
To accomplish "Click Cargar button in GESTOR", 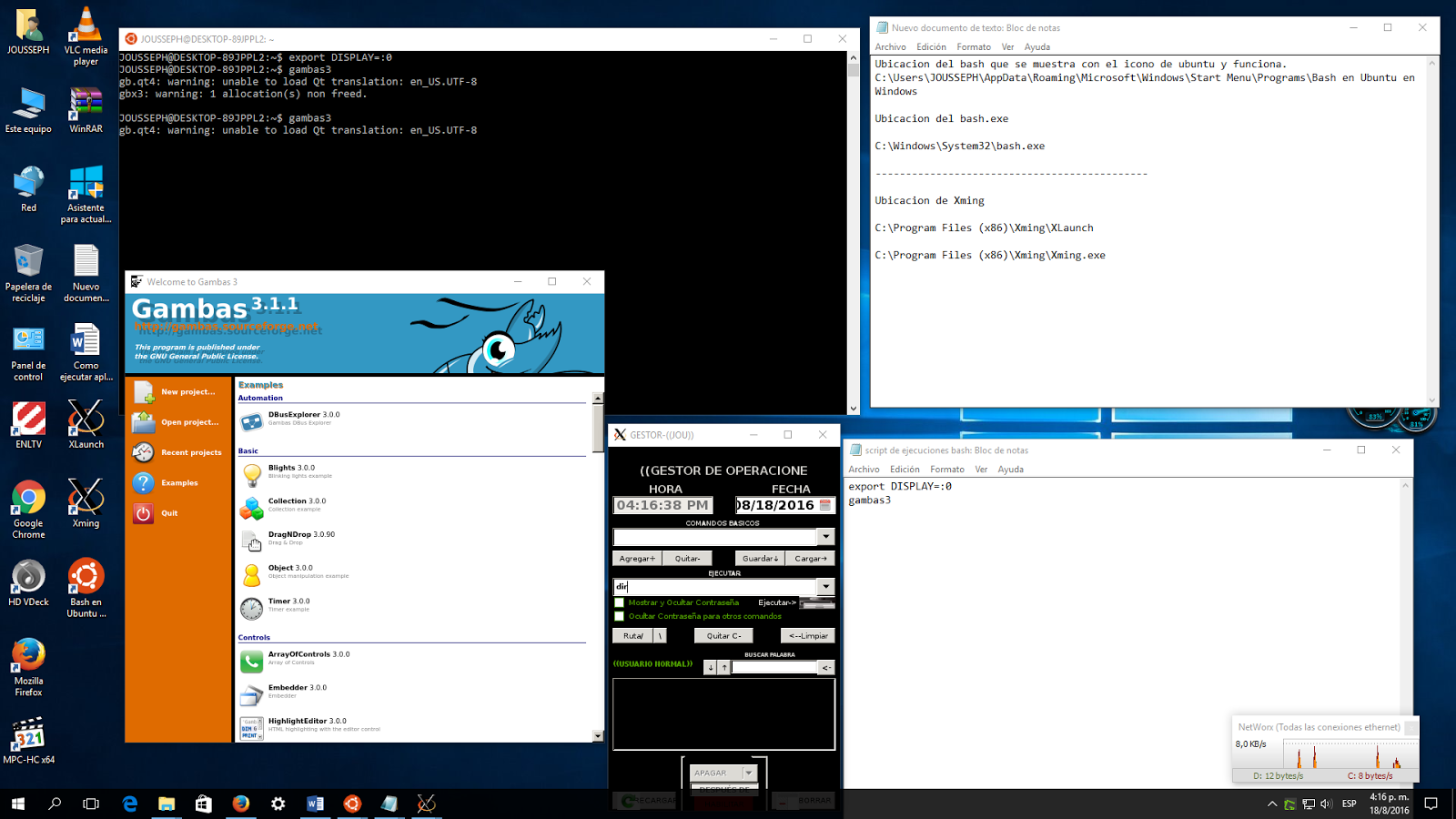I will [811, 559].
